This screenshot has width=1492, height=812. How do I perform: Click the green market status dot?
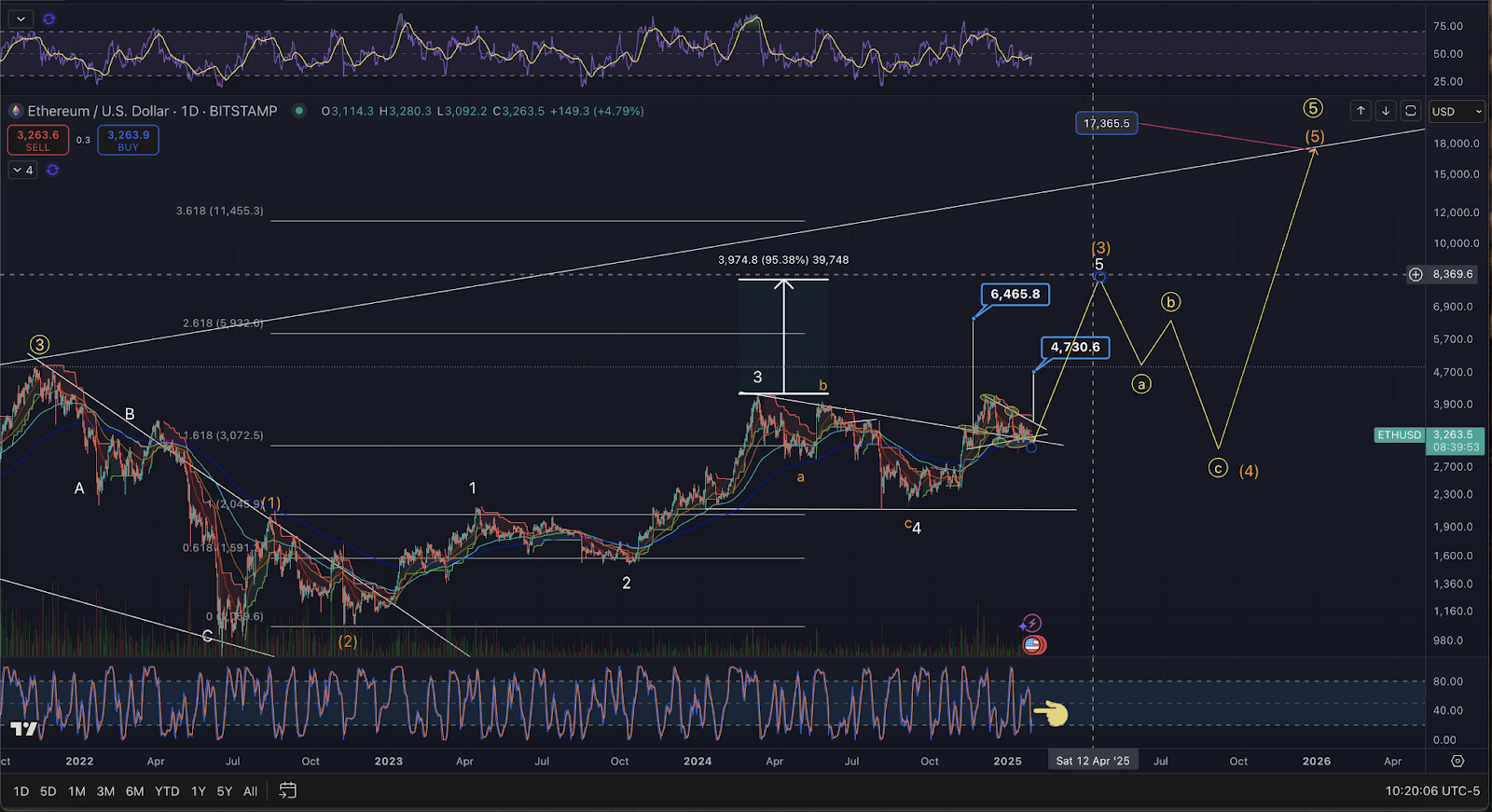pos(298,110)
